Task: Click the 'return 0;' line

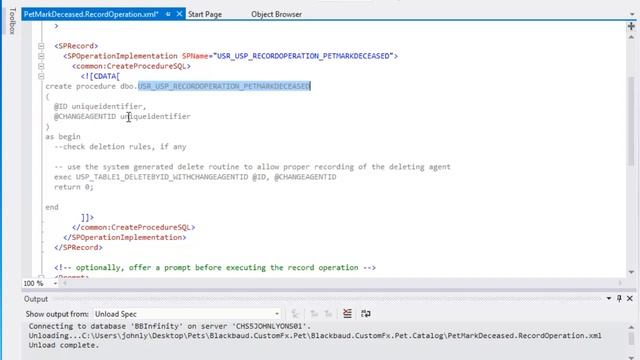Action: (74, 187)
